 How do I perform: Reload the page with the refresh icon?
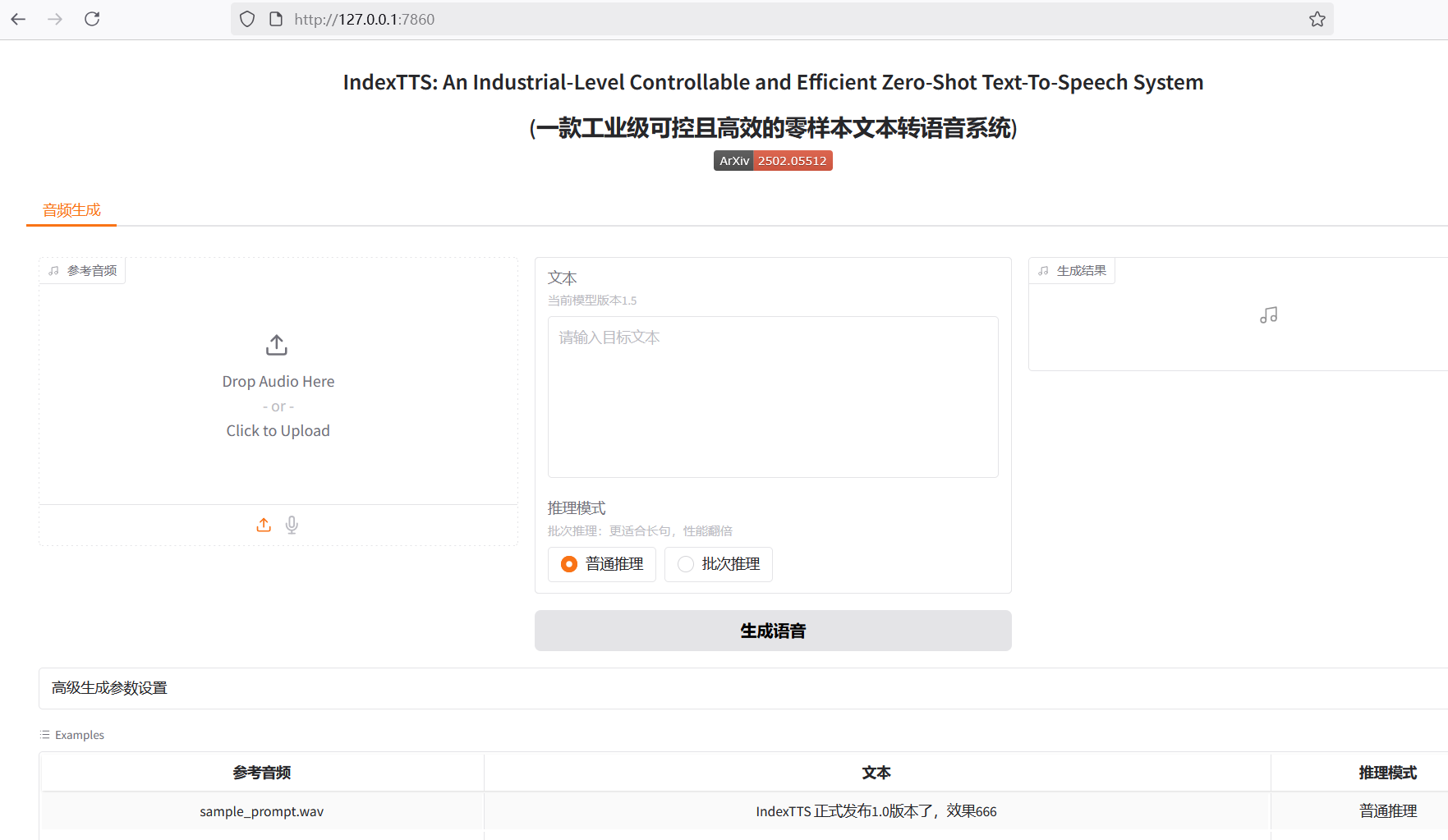point(92,19)
